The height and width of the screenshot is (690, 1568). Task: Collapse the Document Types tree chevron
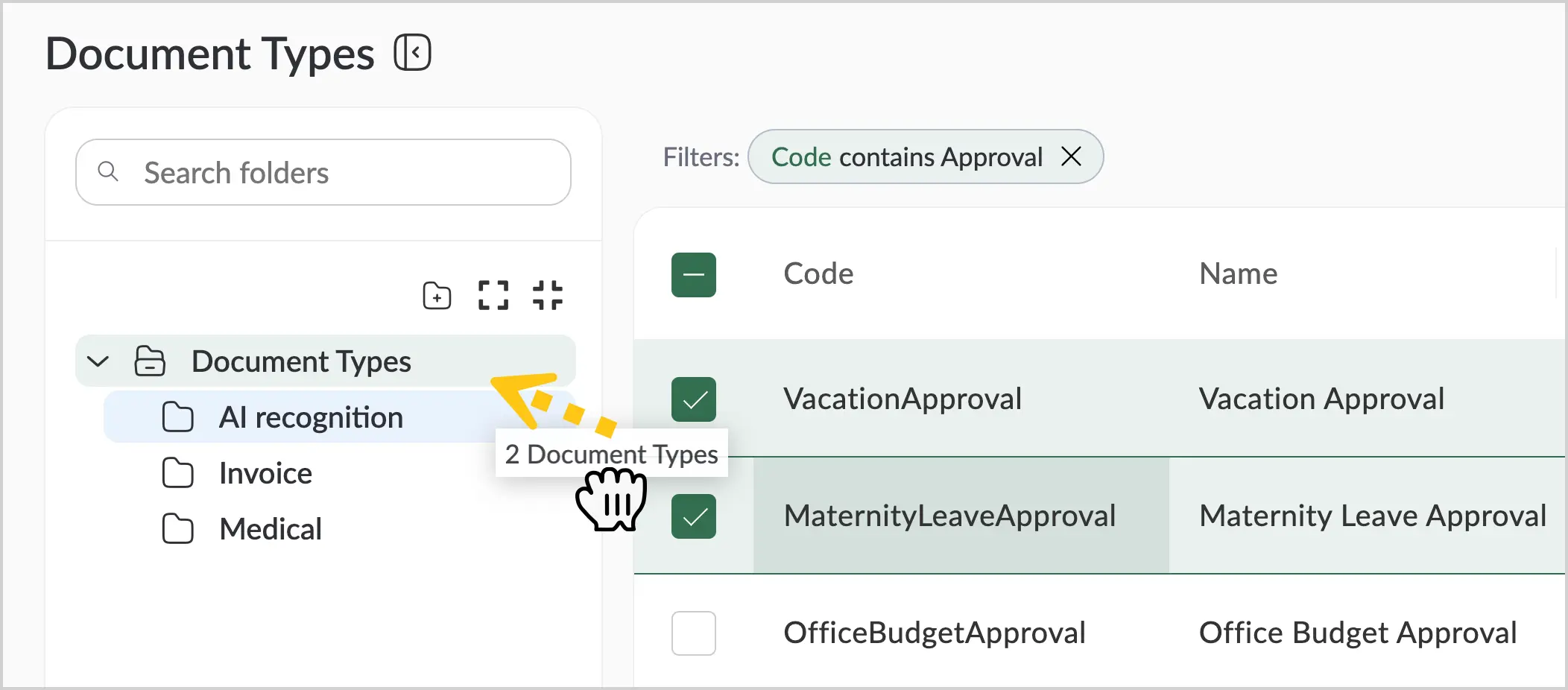point(98,362)
